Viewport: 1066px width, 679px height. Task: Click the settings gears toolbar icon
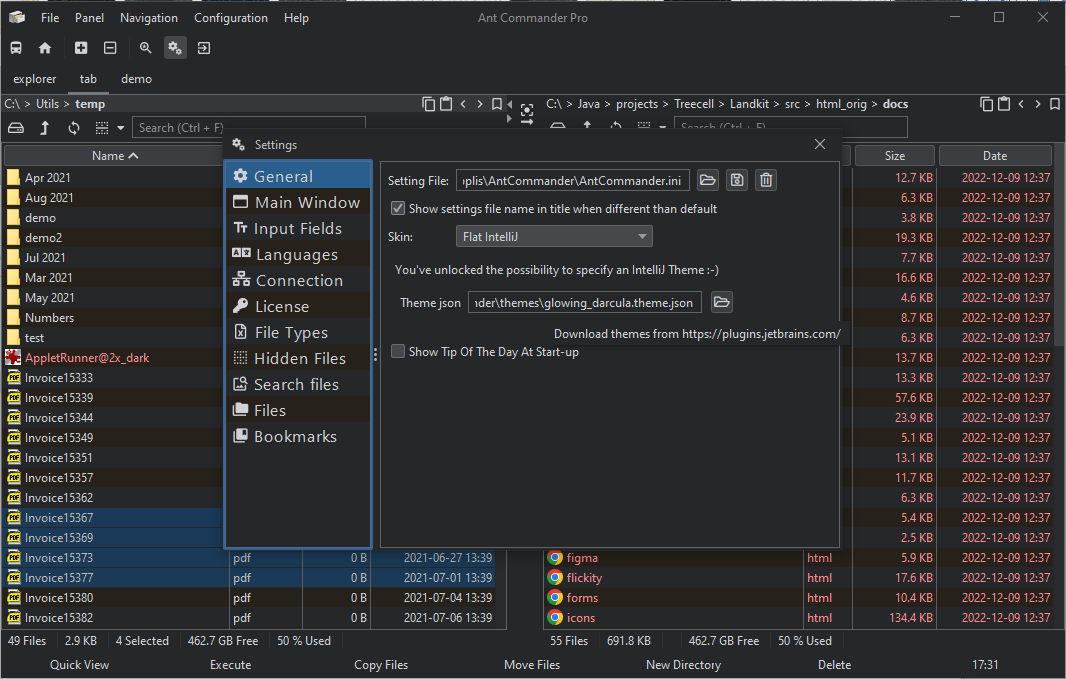pyautogui.click(x=175, y=48)
